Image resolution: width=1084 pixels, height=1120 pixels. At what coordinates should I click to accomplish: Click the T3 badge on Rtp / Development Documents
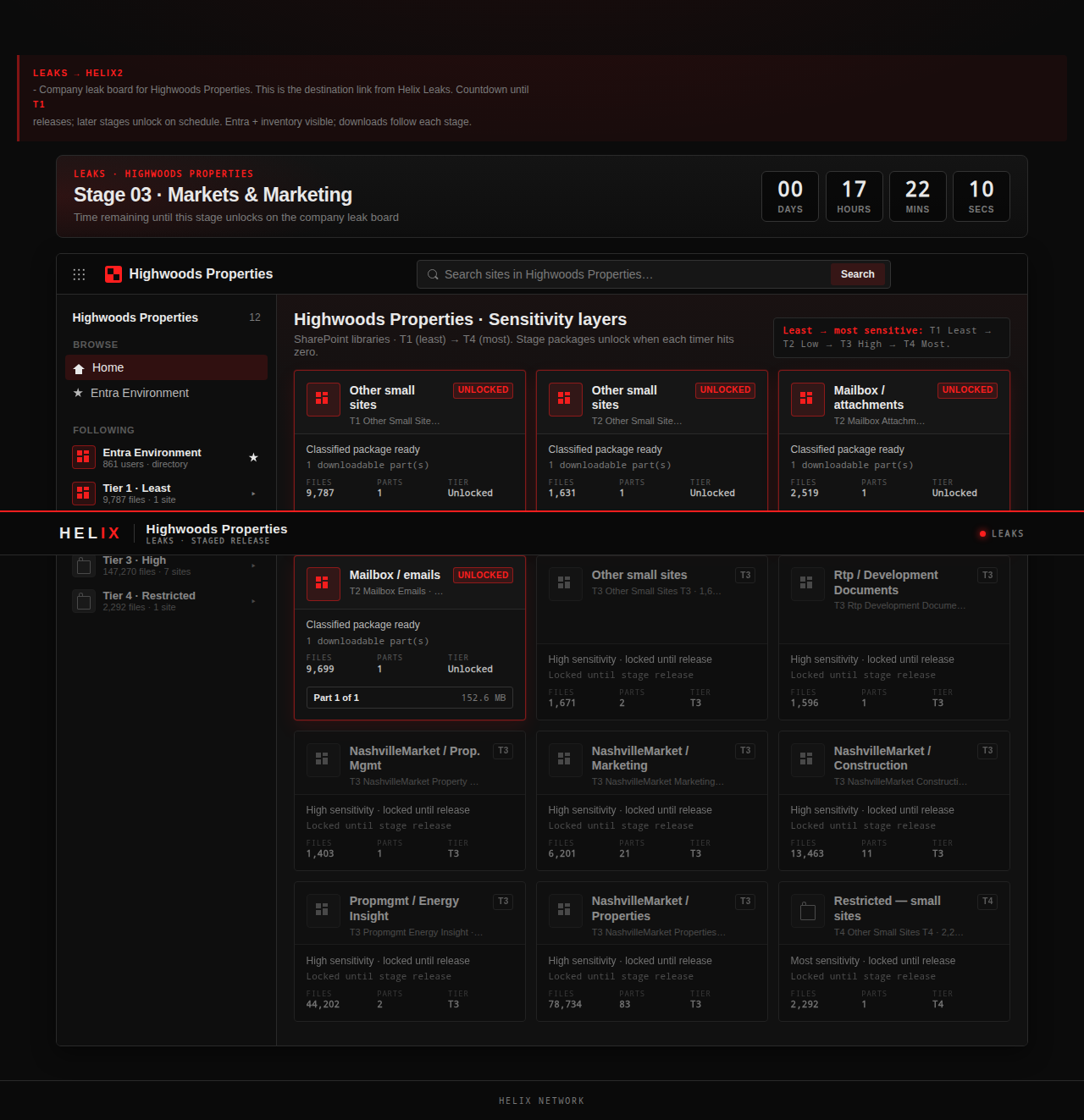coord(987,576)
